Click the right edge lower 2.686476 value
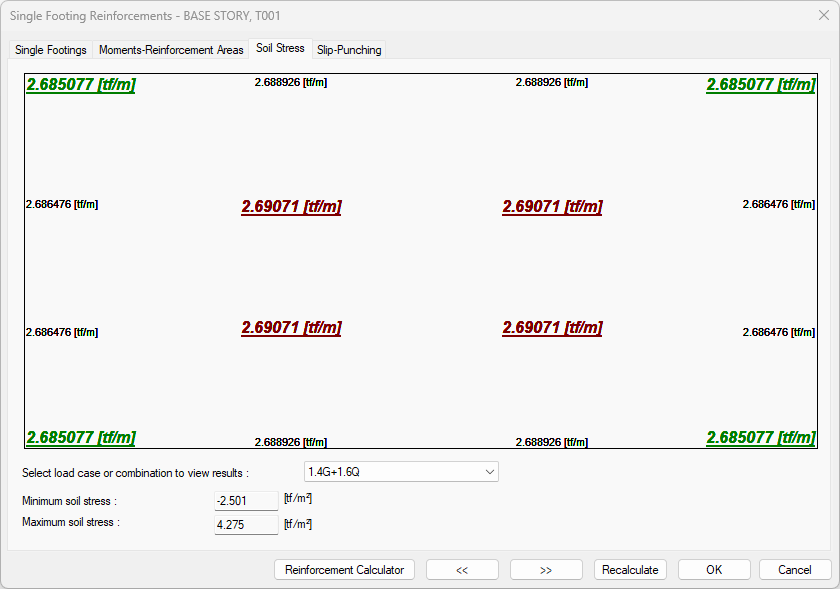 [779, 332]
